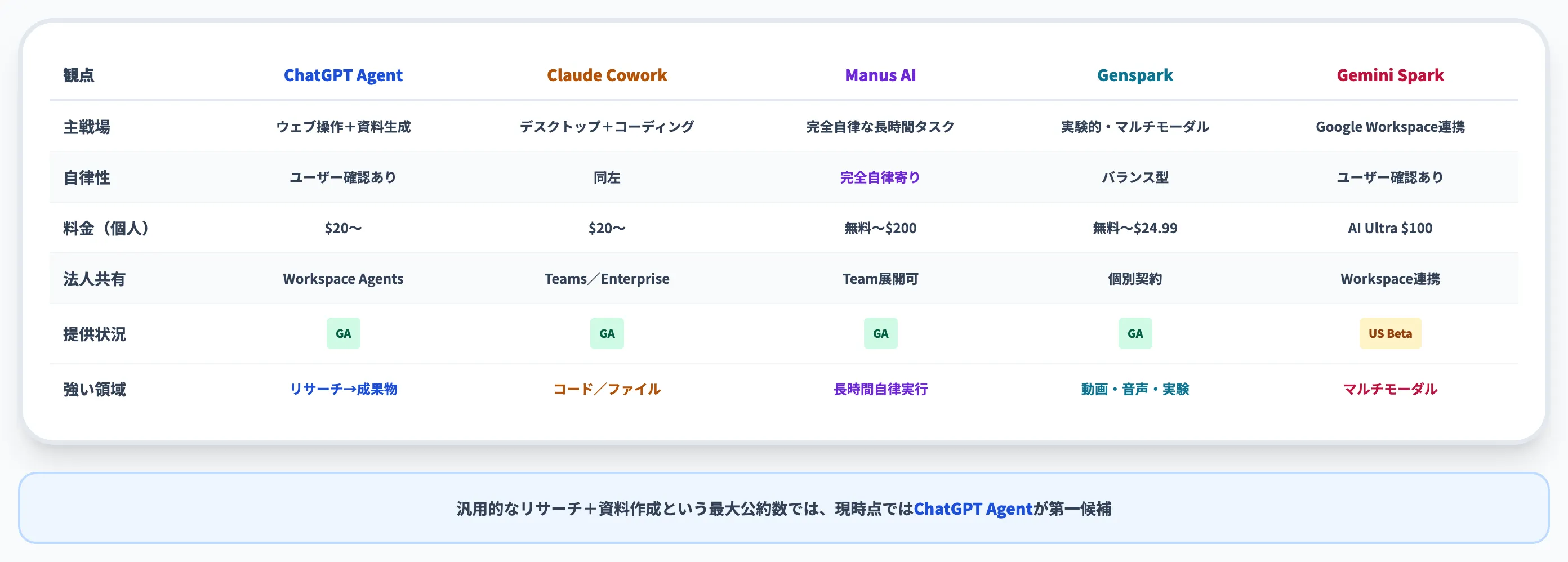Viewport: 1568px width, 562px height.
Task: Click the 自律性 row label
Action: pyautogui.click(x=86, y=177)
